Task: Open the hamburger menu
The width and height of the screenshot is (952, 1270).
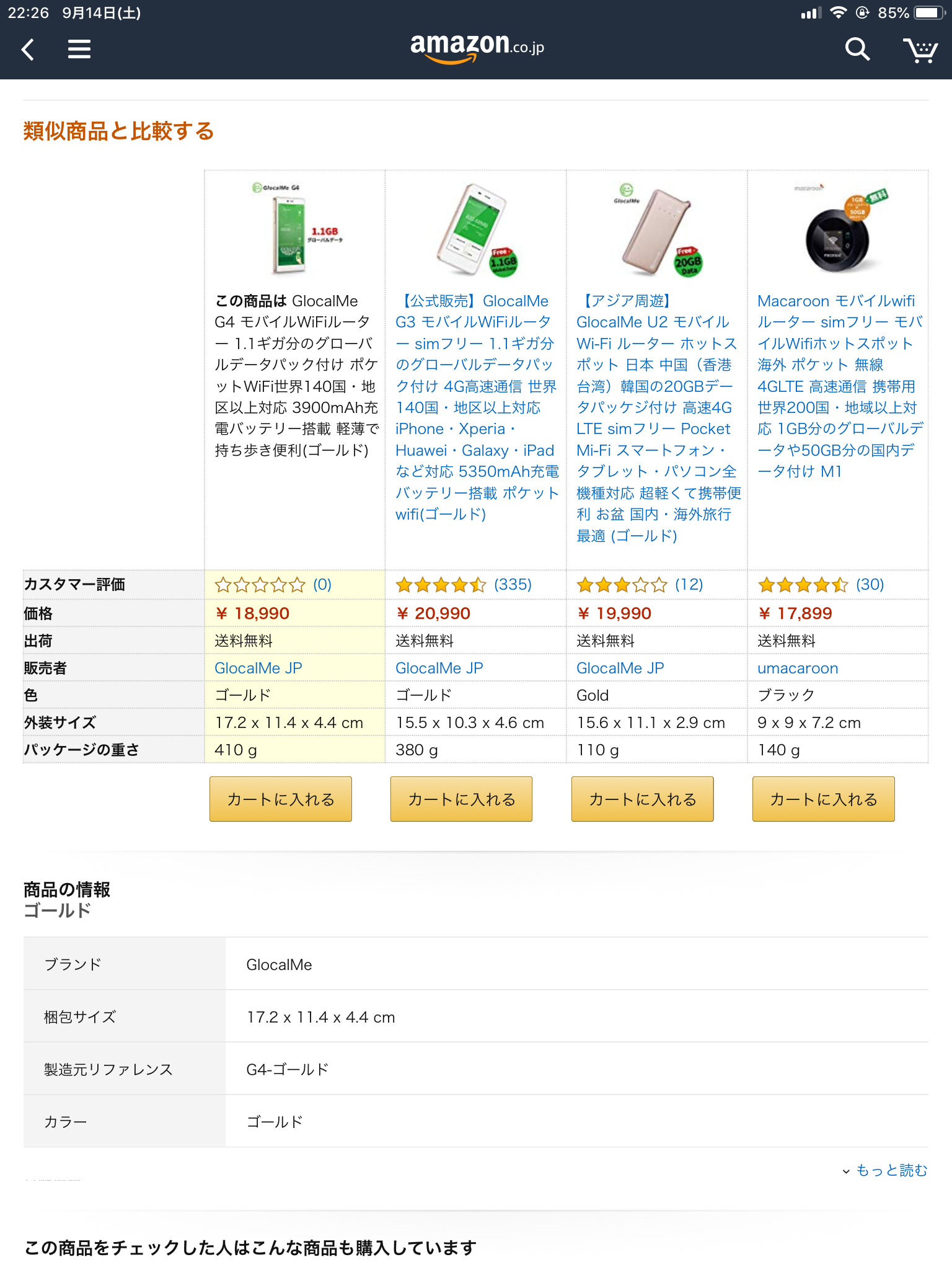Action: (79, 49)
